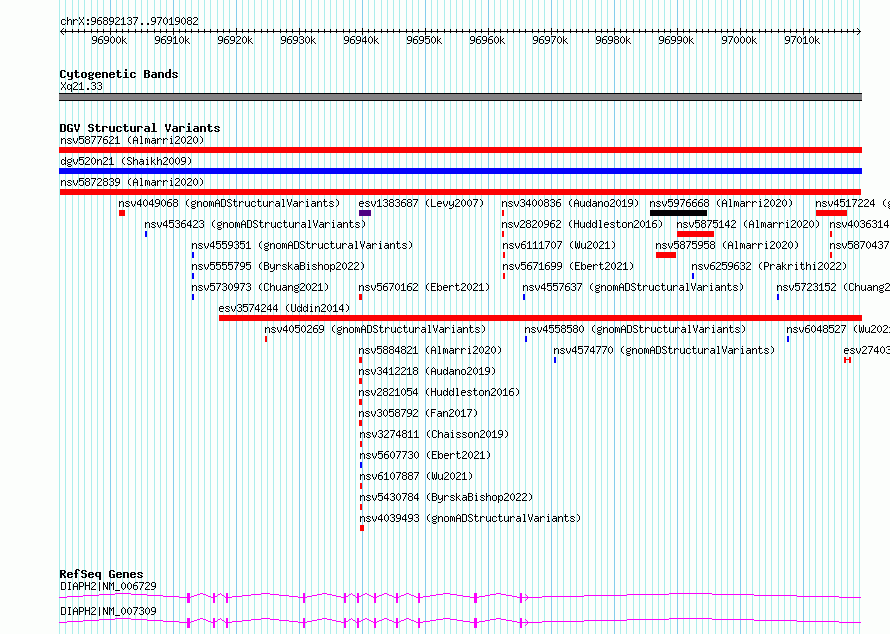The image size is (890, 634).
Task: Click the nsv5877621 (Almarri2020) variant label
Action: (132, 140)
